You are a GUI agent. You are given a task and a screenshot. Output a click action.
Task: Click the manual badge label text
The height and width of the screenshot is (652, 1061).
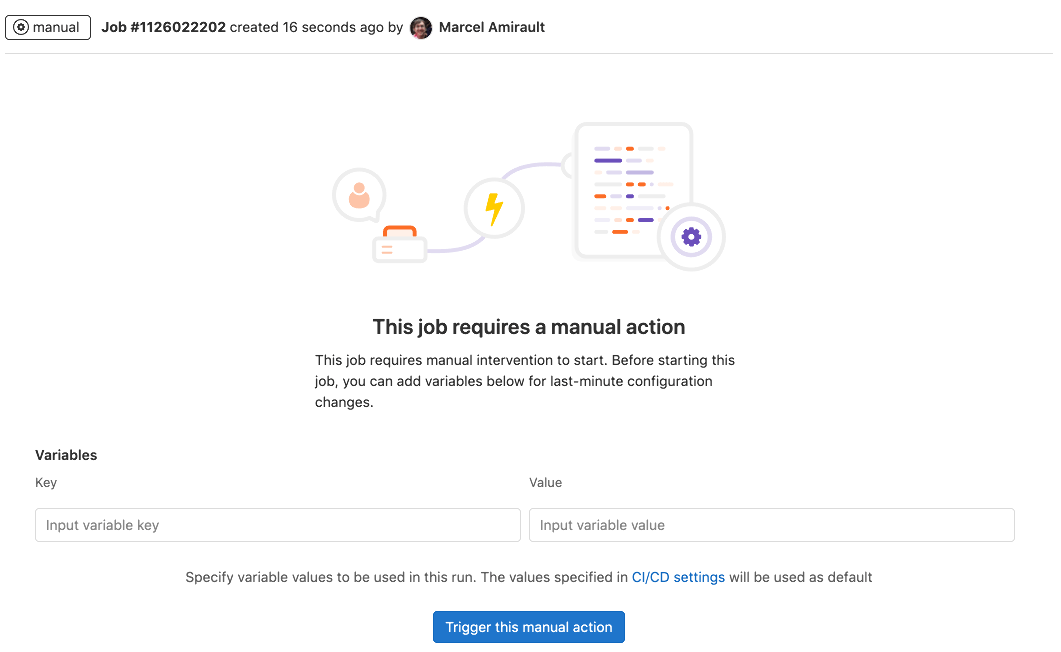55,27
